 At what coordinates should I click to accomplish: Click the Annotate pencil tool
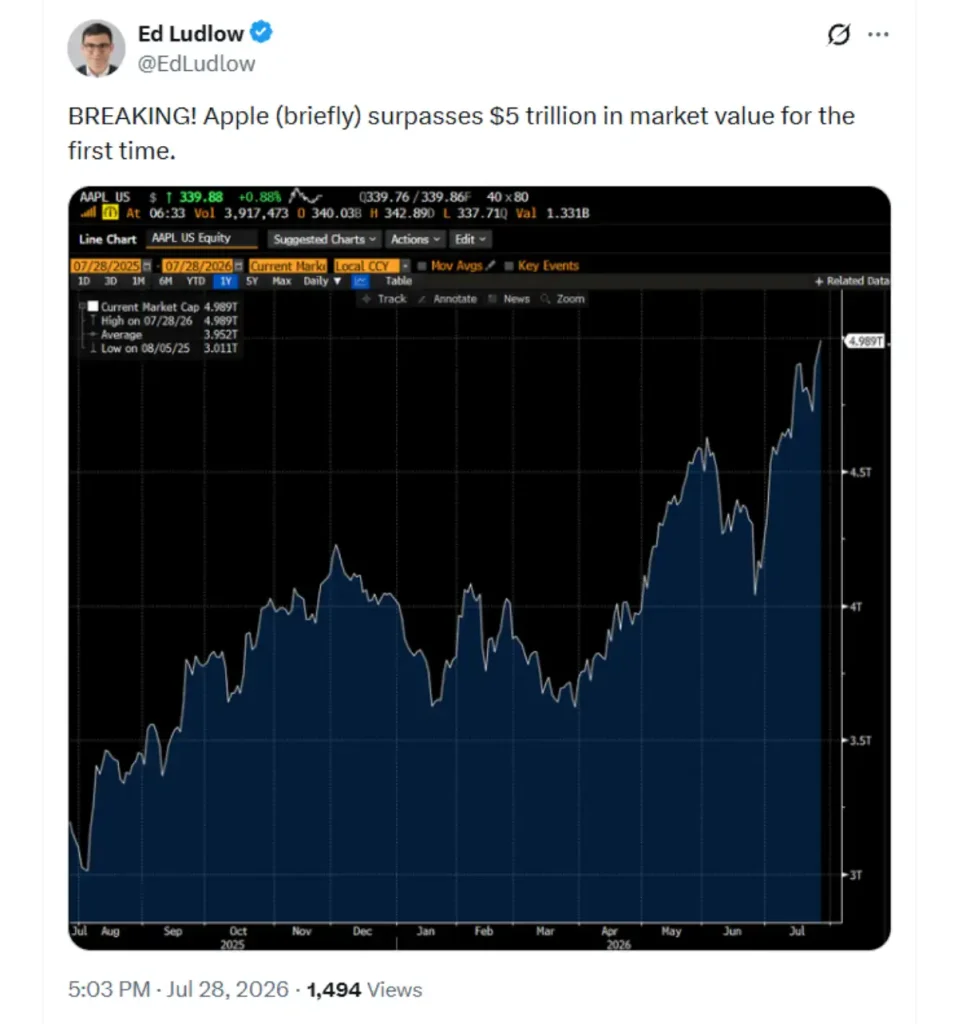pyautogui.click(x=422, y=299)
